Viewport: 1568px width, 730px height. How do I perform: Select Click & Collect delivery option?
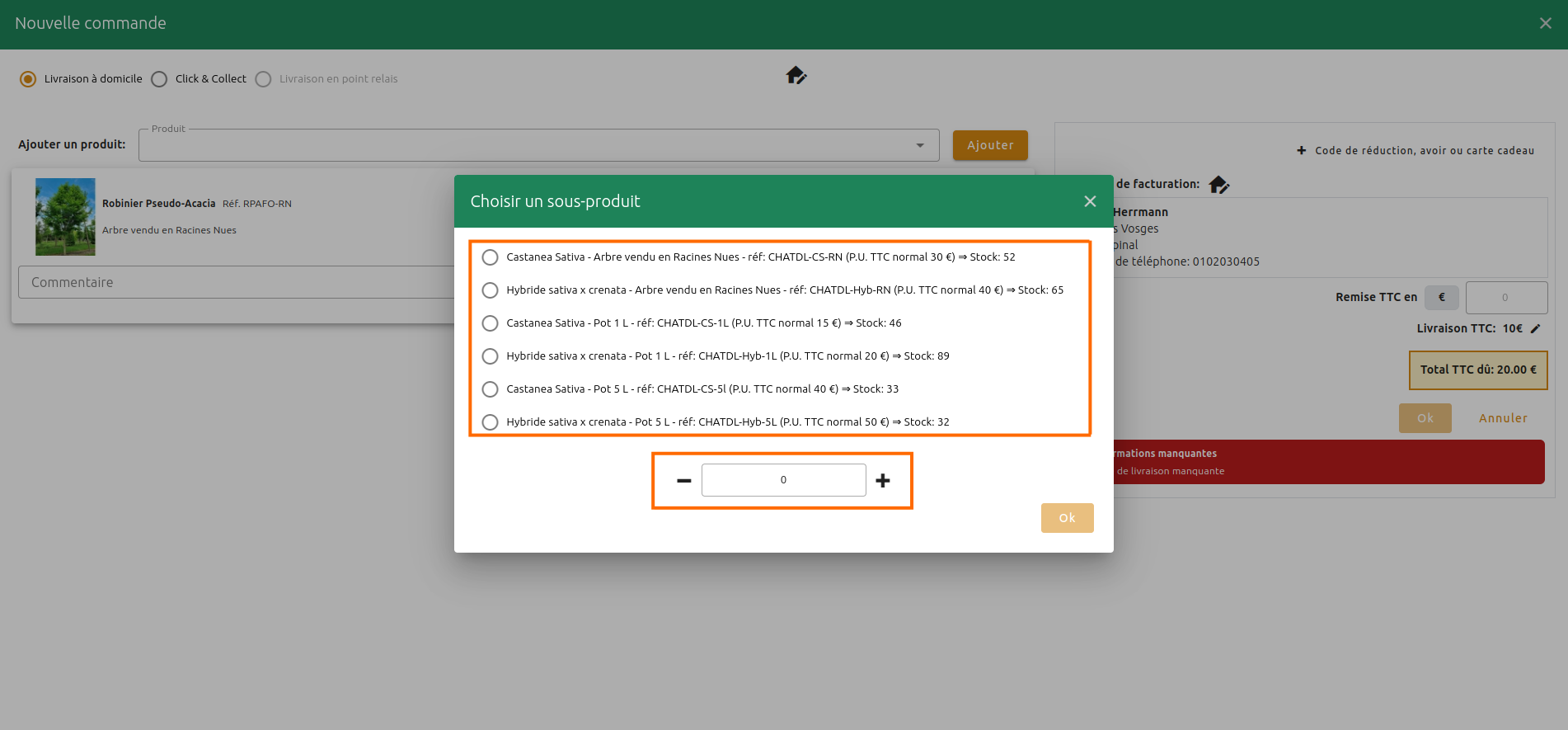[160, 79]
